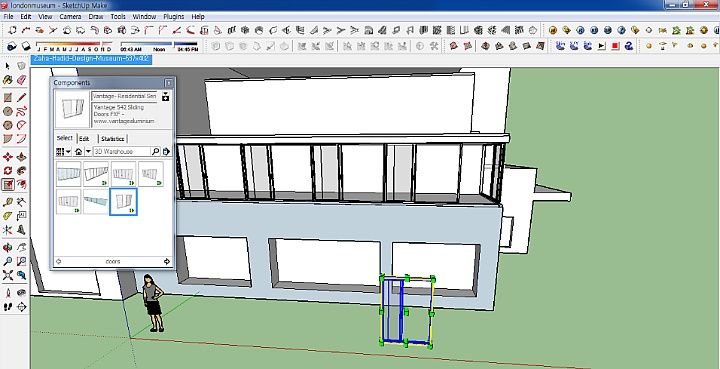Activate the Move tool with red arrows
Screen dimensions: 720x369
(x=8, y=157)
